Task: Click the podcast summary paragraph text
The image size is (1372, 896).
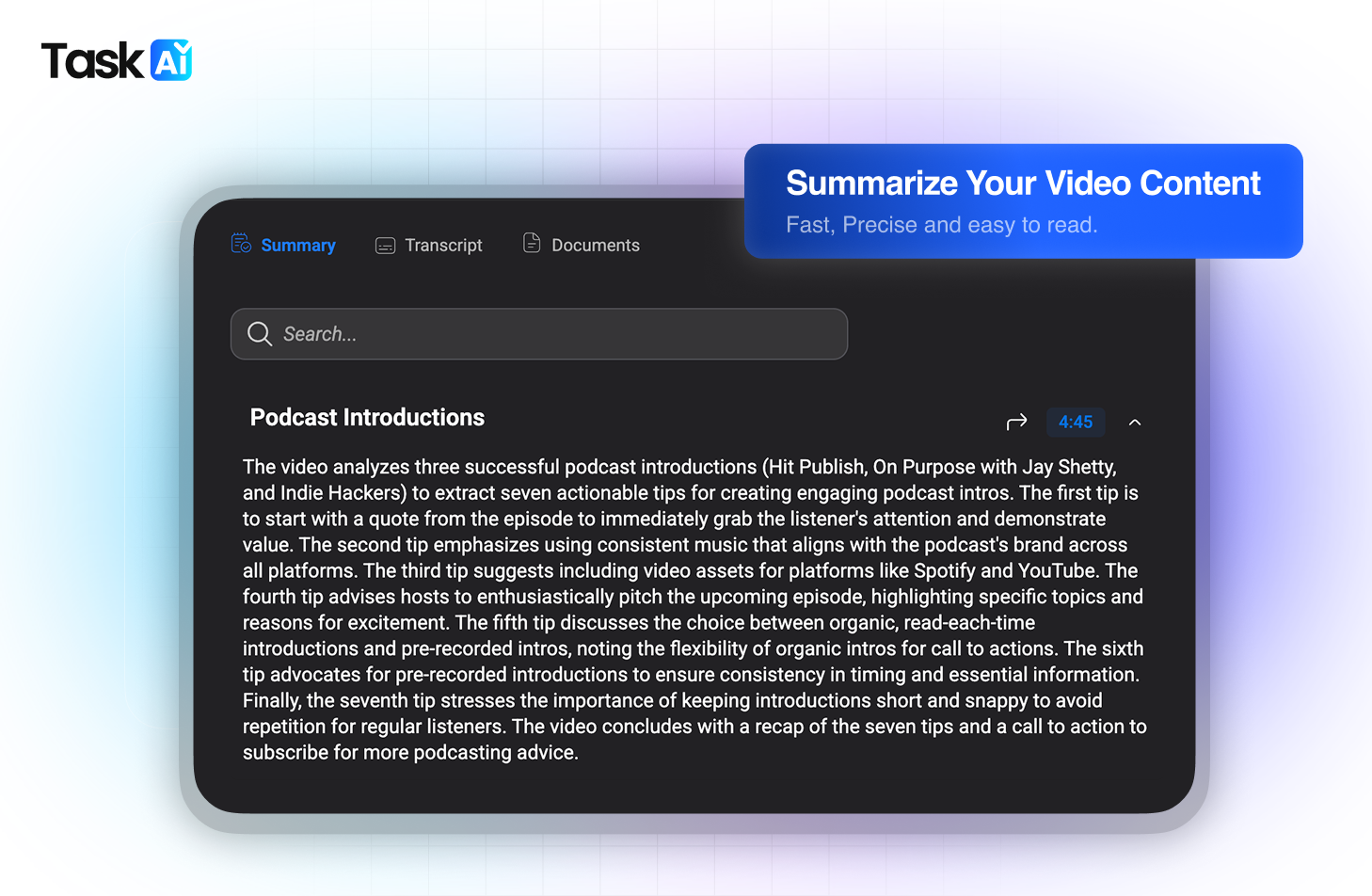Action: click(694, 610)
